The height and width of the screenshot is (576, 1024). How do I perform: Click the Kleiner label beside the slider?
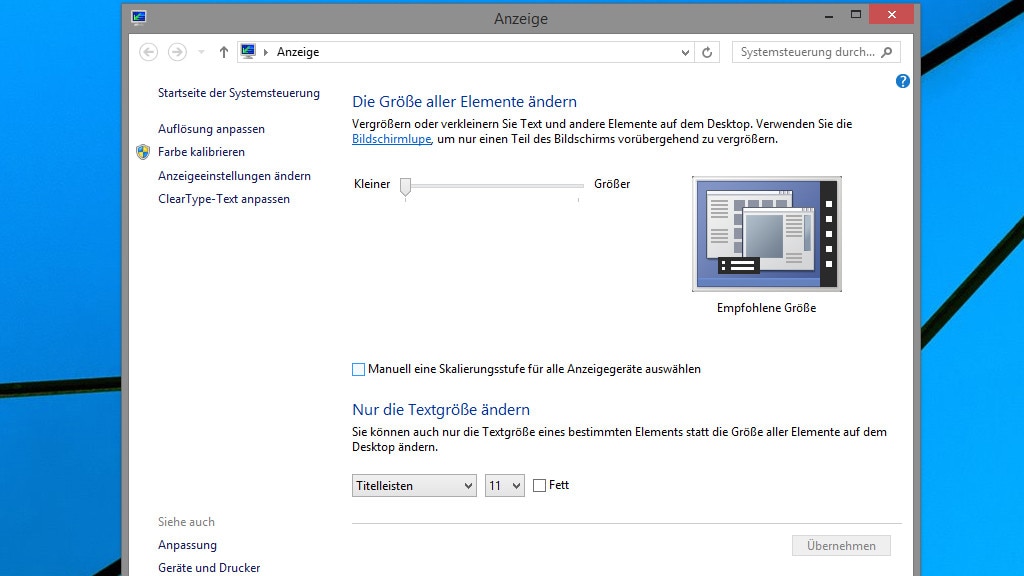coord(372,184)
